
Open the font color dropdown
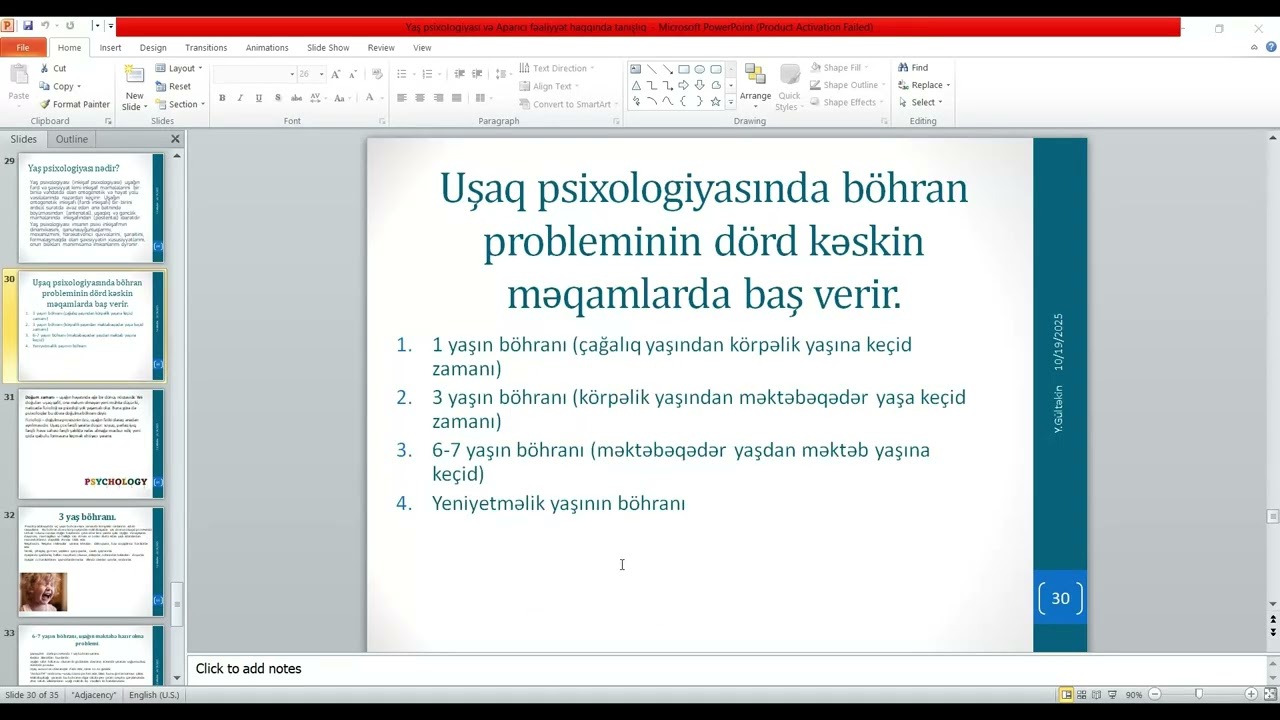[383, 98]
